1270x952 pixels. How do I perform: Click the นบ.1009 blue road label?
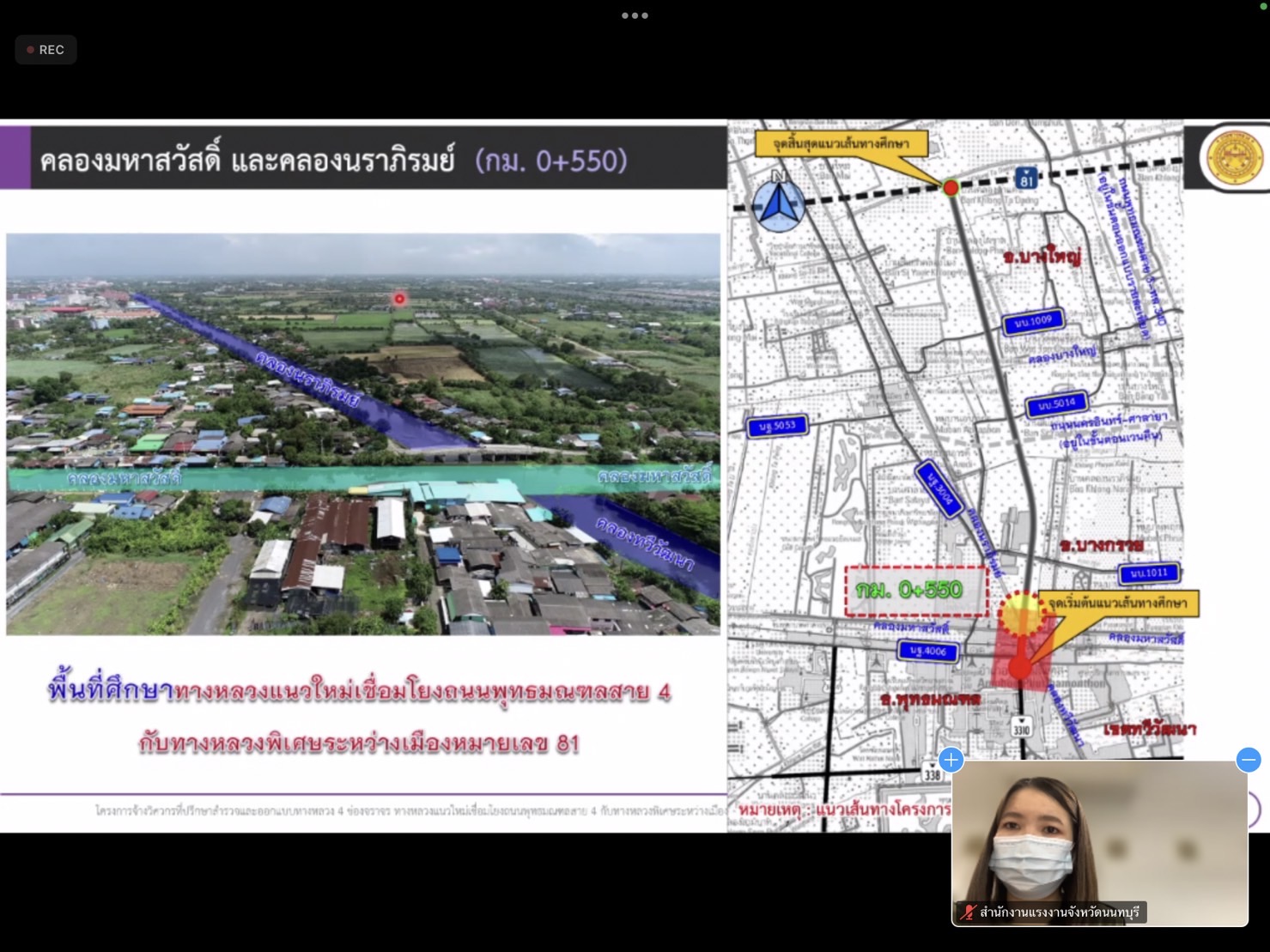[1033, 321]
